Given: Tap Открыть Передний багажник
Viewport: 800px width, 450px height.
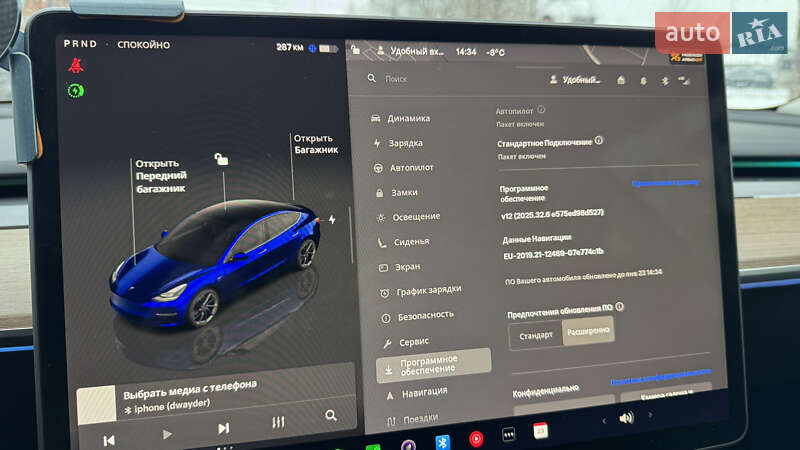Looking at the screenshot, I should [161, 176].
